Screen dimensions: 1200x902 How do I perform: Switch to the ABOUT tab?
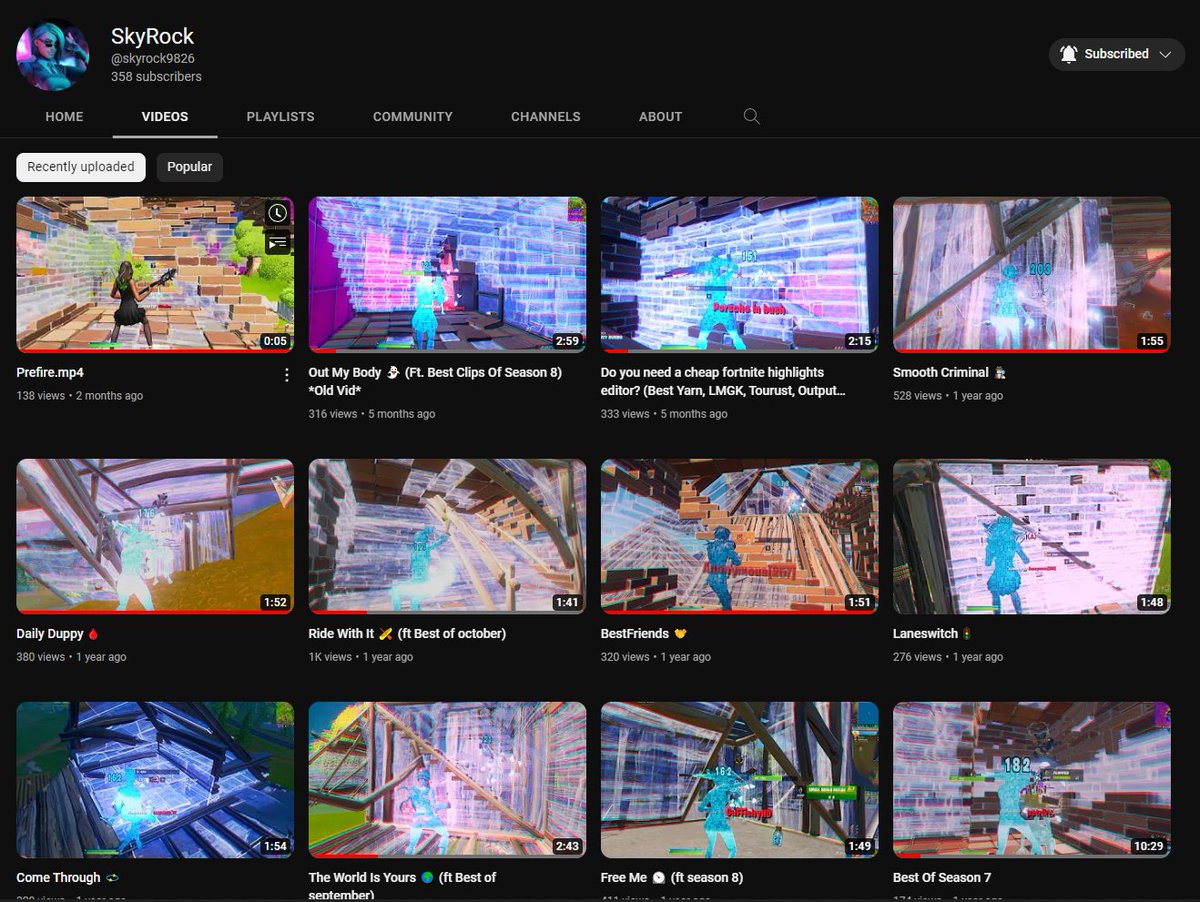coord(661,117)
